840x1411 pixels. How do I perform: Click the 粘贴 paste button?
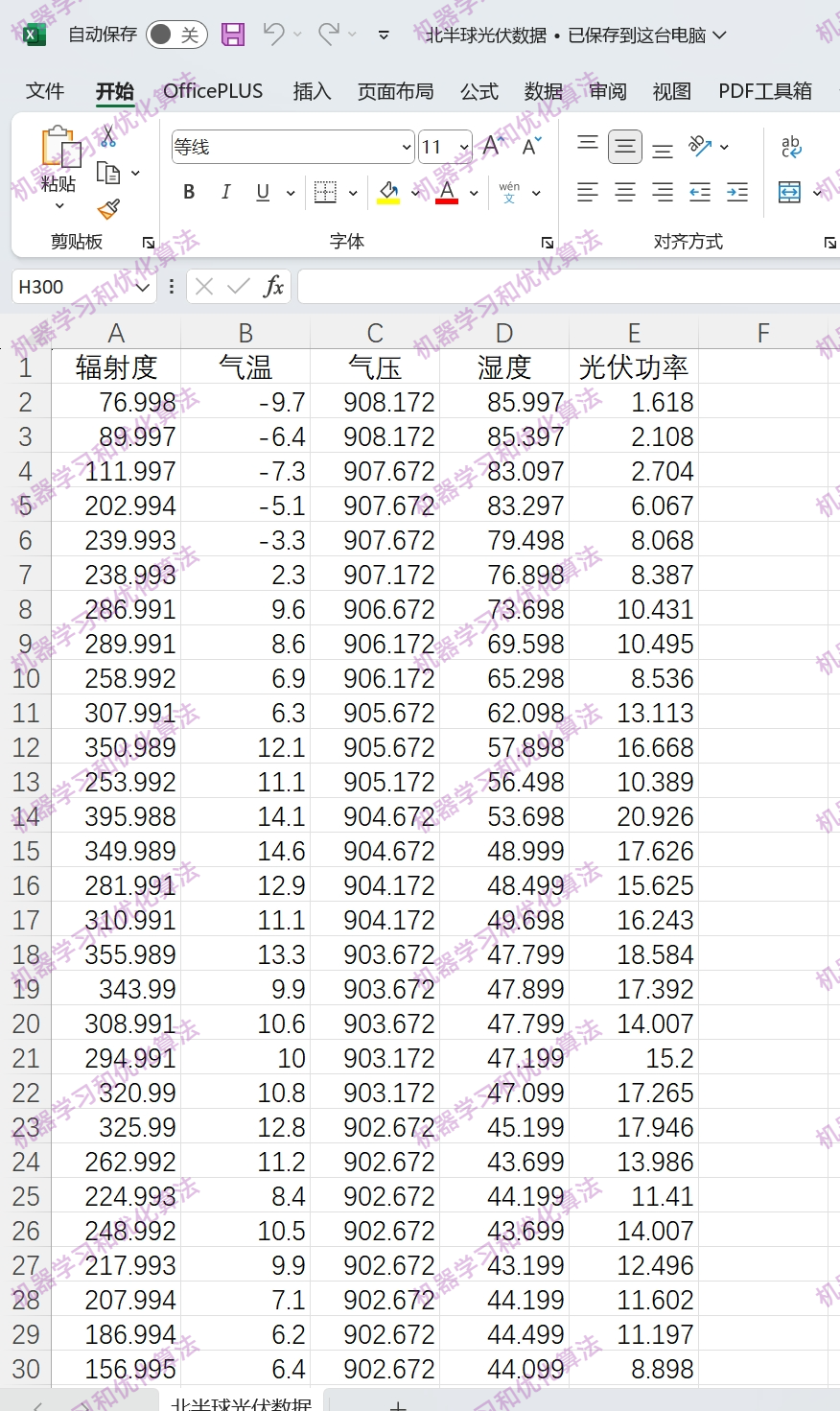point(58,158)
